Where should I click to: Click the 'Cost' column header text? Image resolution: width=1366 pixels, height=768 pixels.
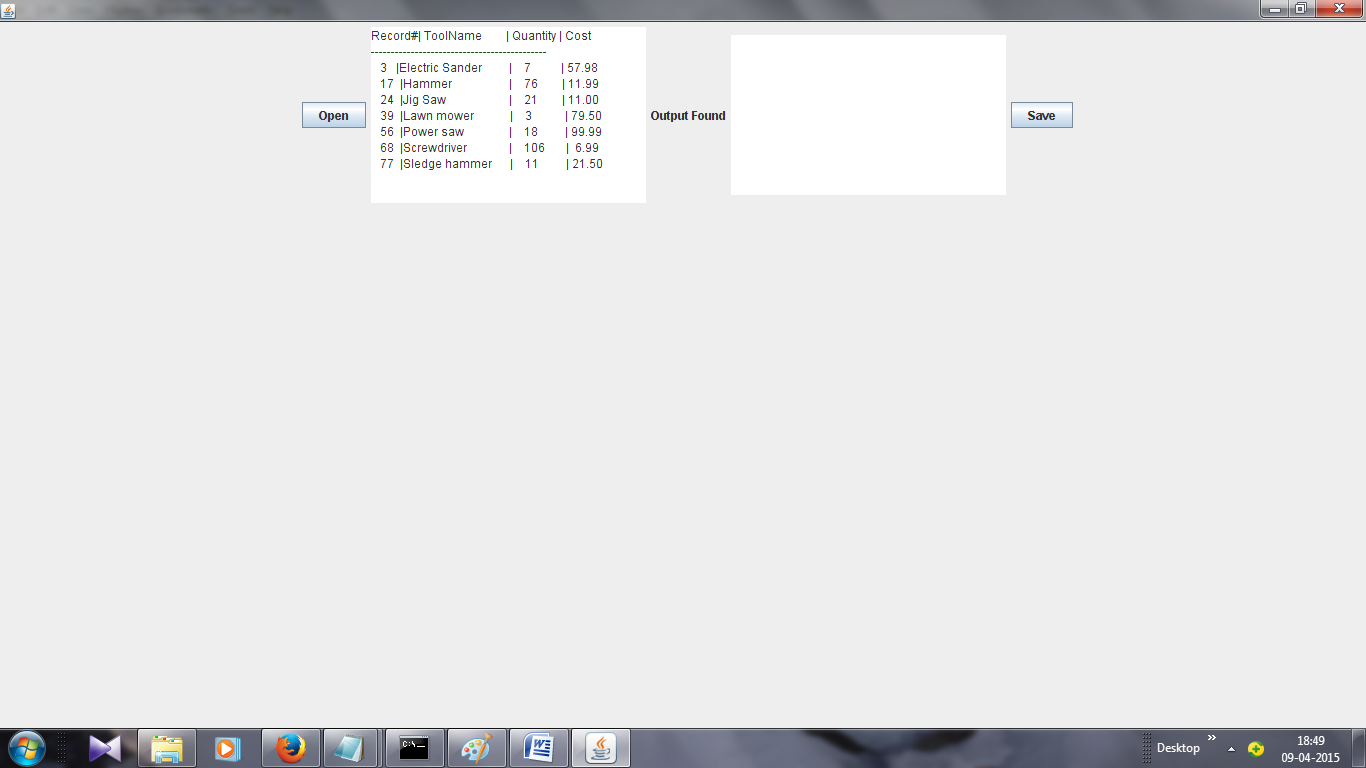pos(578,36)
